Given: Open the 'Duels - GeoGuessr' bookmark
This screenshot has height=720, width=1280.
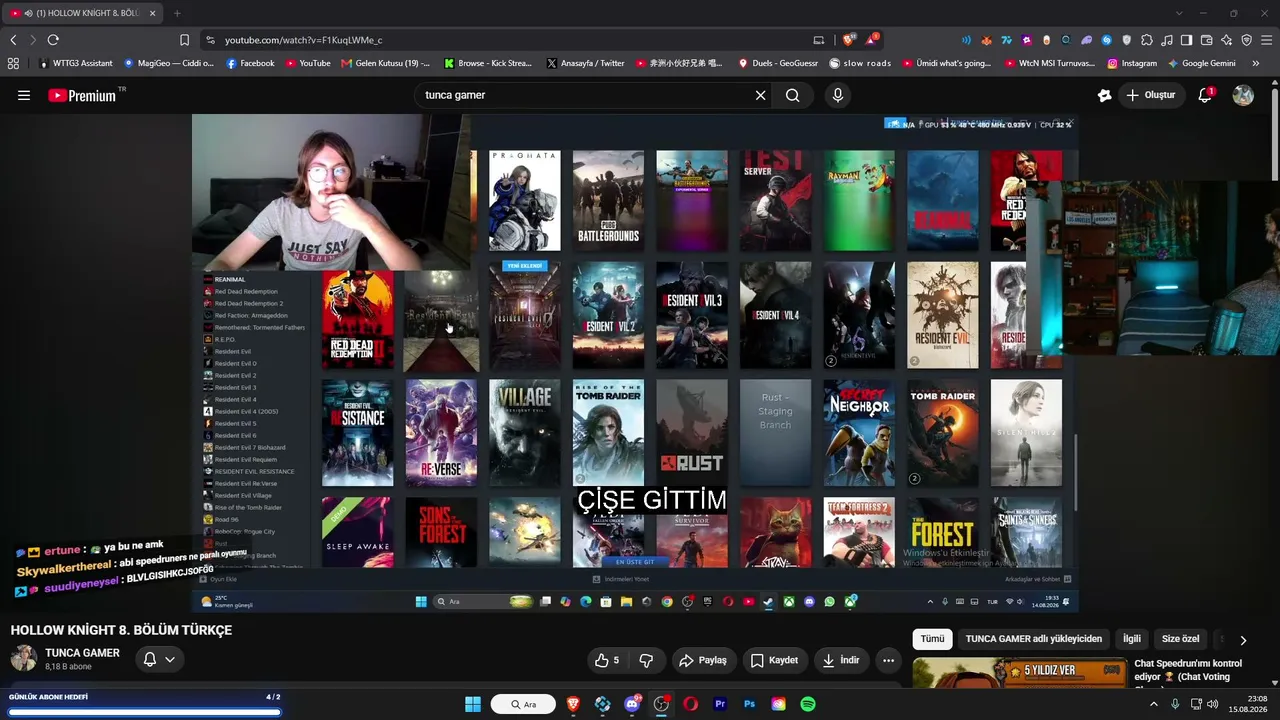Looking at the screenshot, I should point(778,63).
